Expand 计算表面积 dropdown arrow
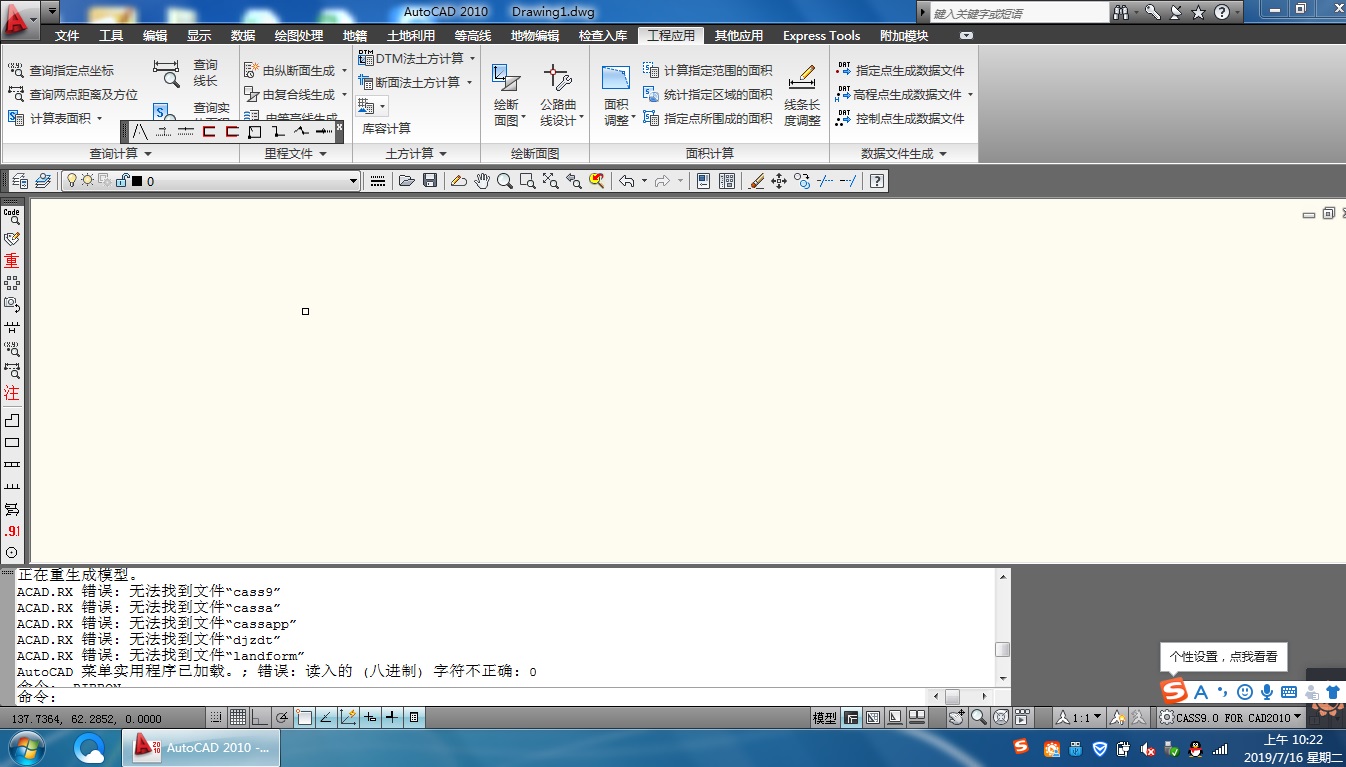Screen dimensions: 1346x767 [100, 119]
